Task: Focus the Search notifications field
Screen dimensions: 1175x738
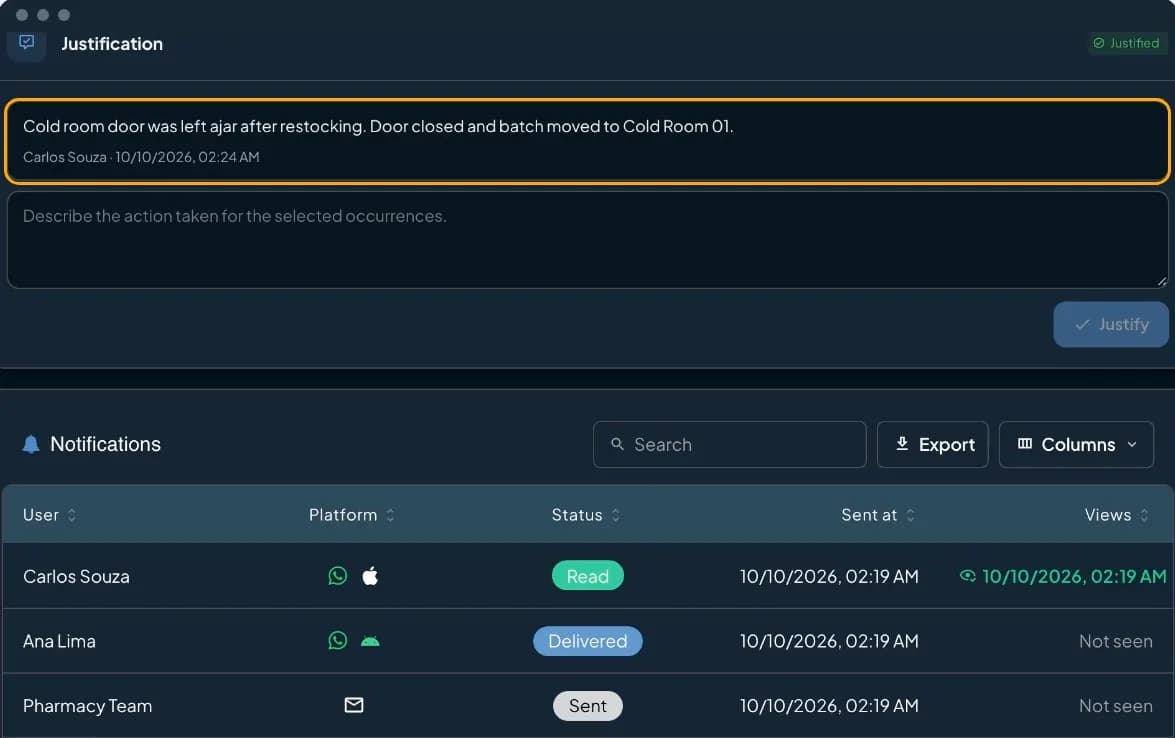Action: (x=730, y=444)
